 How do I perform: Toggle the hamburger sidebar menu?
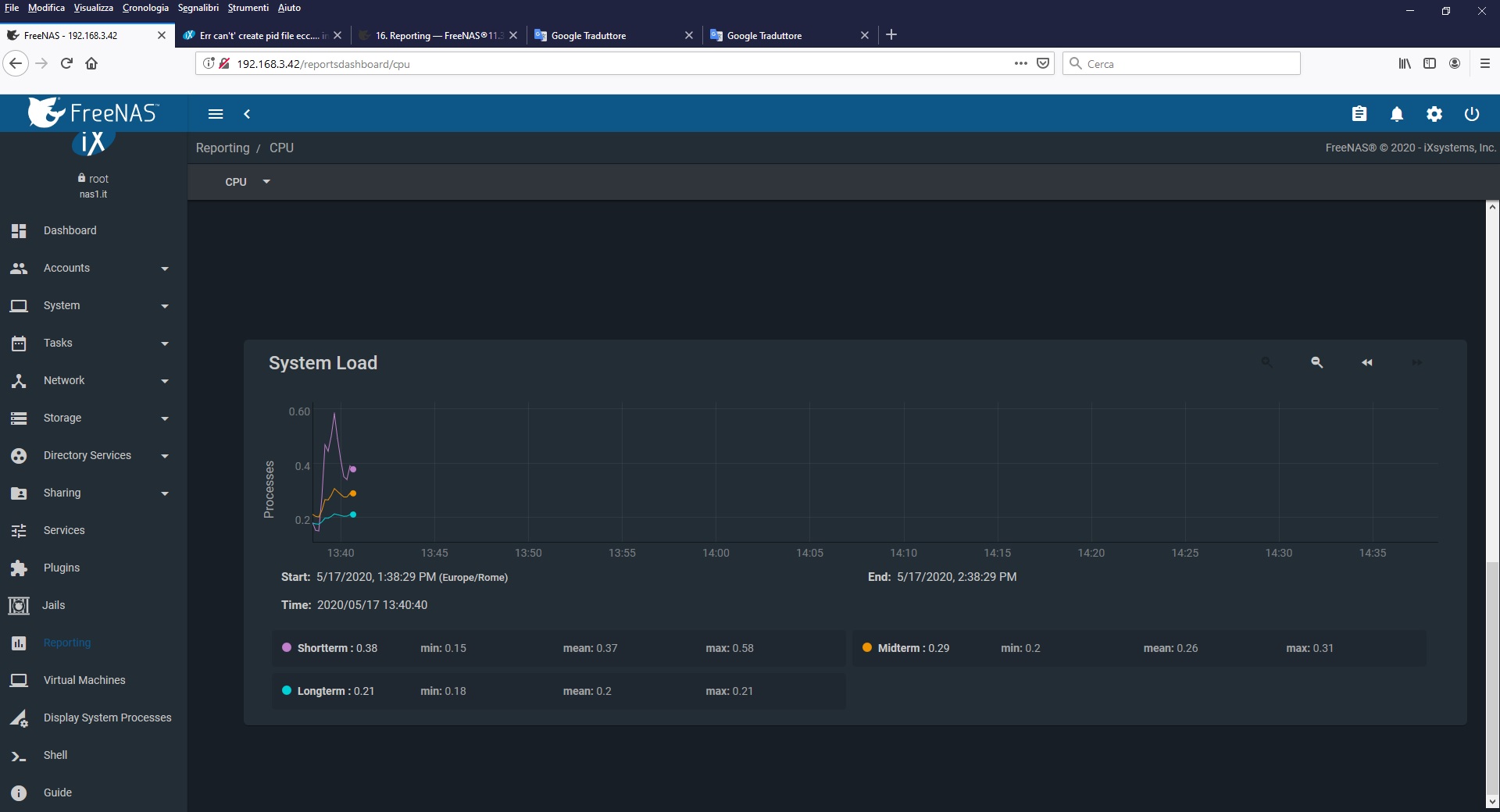pos(216,114)
